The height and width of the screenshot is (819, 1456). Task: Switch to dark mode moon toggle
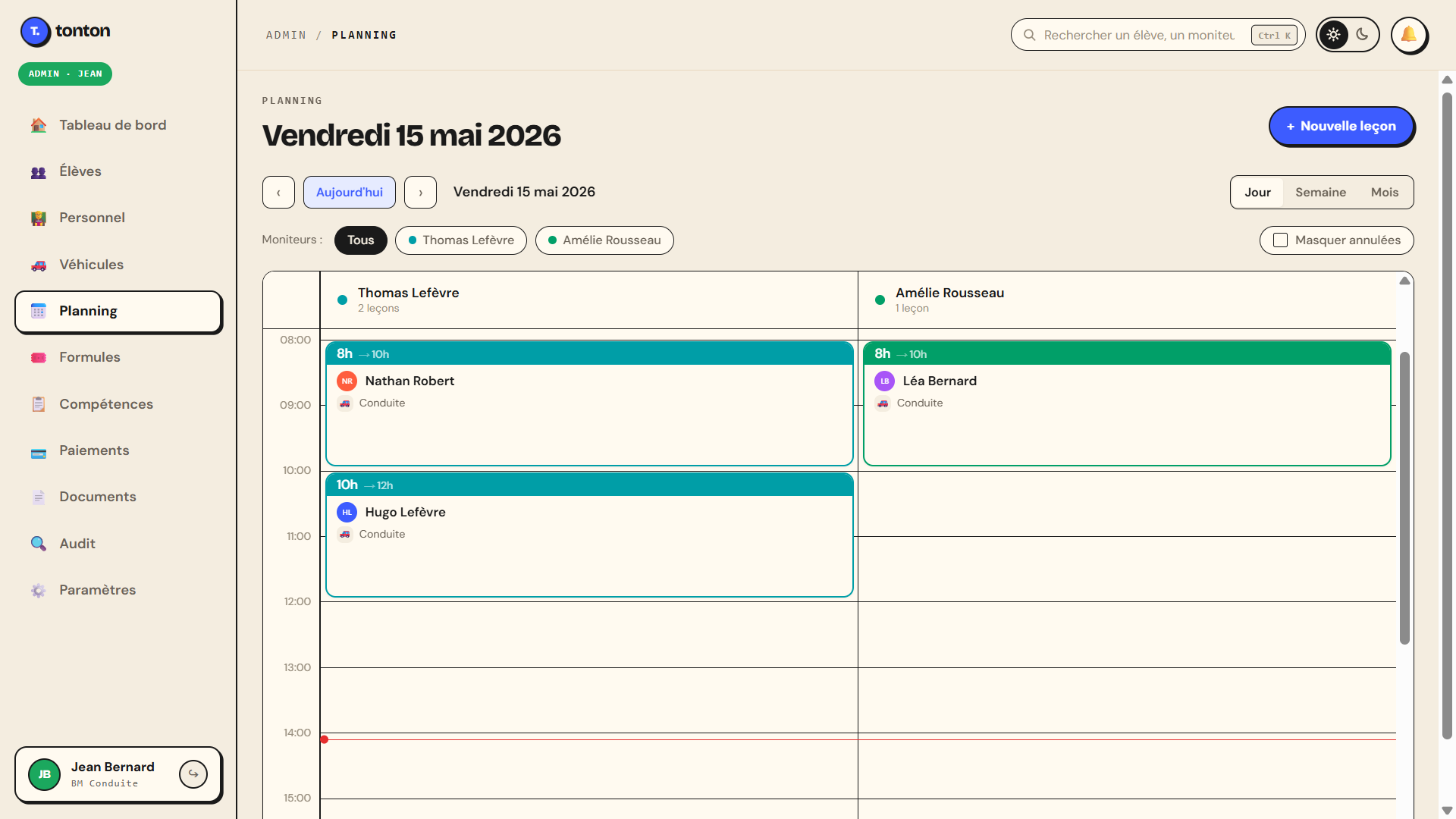point(1362,35)
